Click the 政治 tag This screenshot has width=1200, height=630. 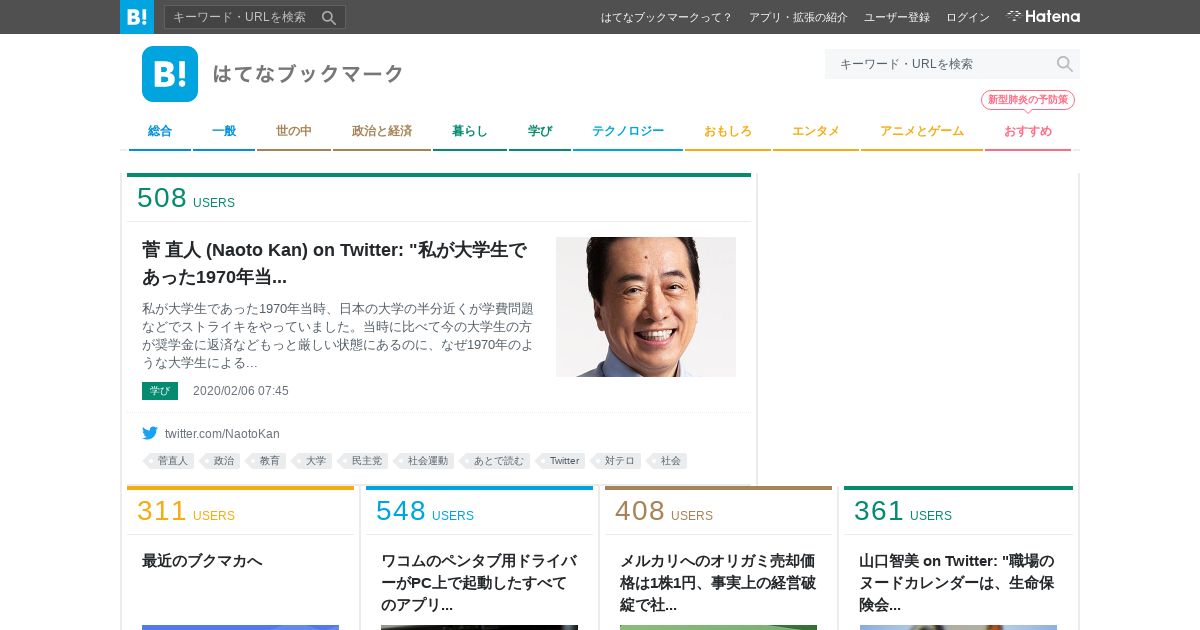(221, 461)
